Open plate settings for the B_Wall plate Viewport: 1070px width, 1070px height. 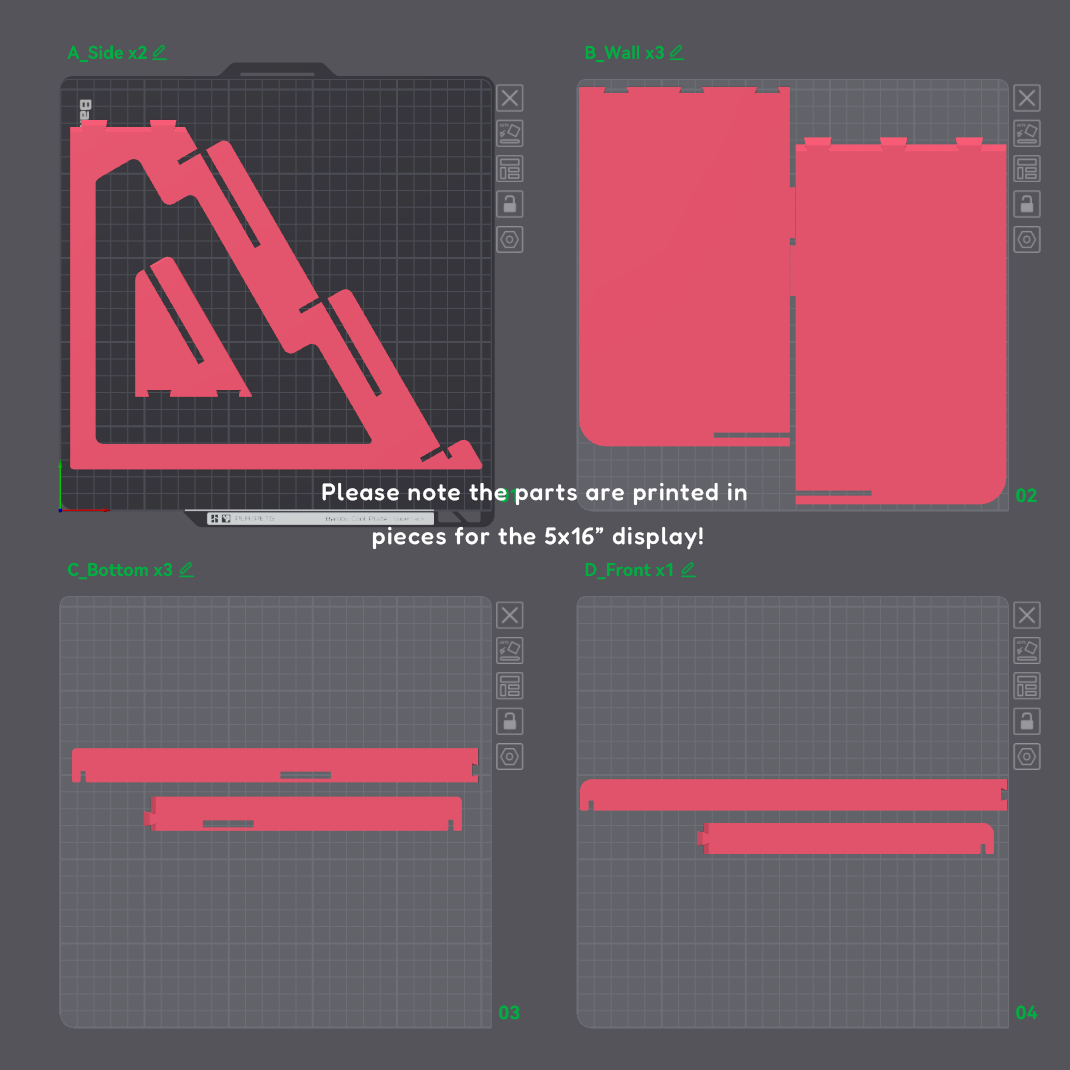click(x=1026, y=240)
